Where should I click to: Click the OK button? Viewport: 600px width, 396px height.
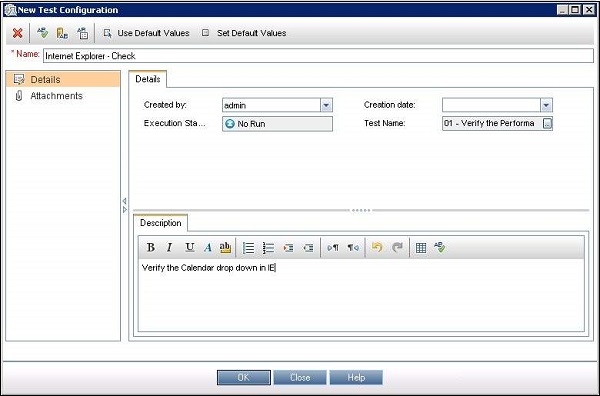coord(244,377)
